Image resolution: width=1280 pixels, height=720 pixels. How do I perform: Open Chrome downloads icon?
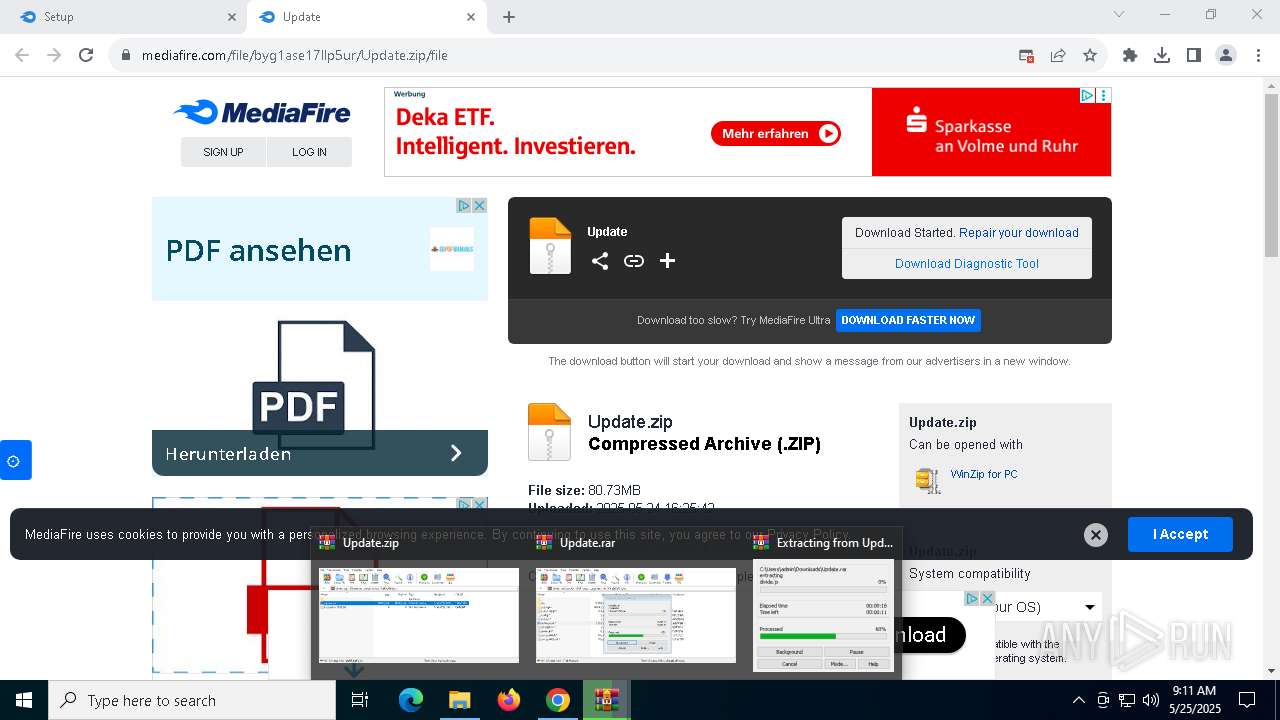1162,56
